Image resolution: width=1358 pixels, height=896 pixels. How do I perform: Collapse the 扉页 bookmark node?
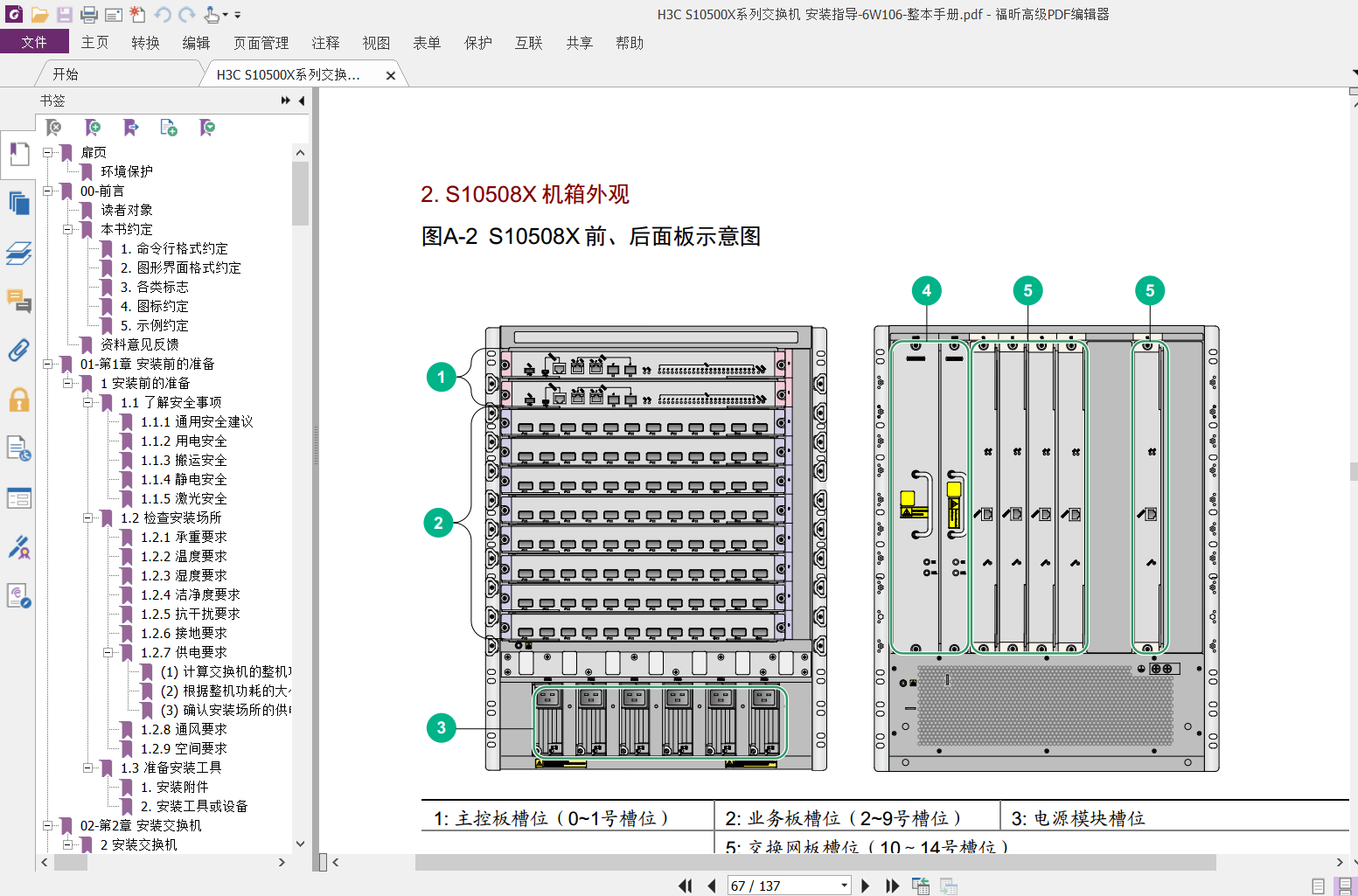[48, 152]
